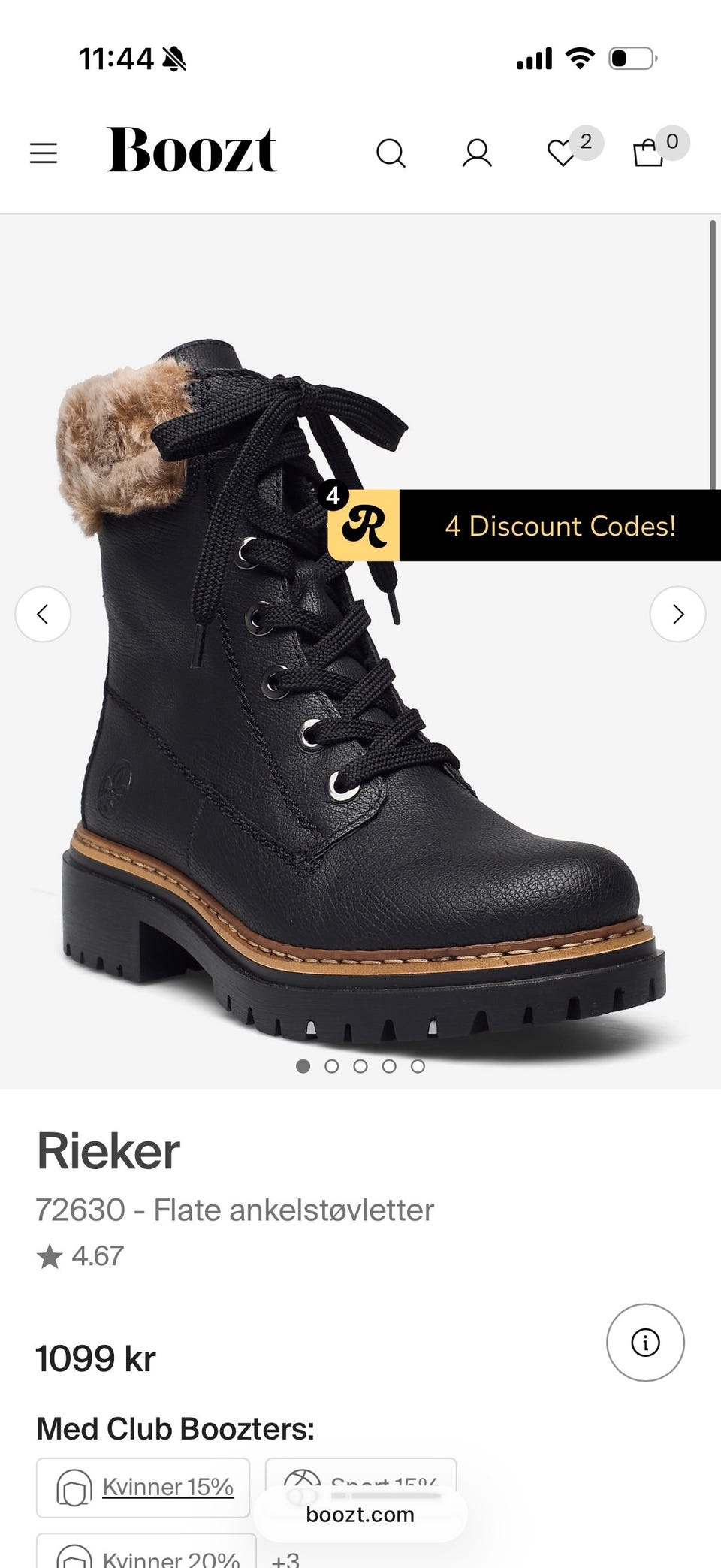This screenshot has width=721, height=1568.
Task: Open the Rieker brand link
Action: point(108,1150)
